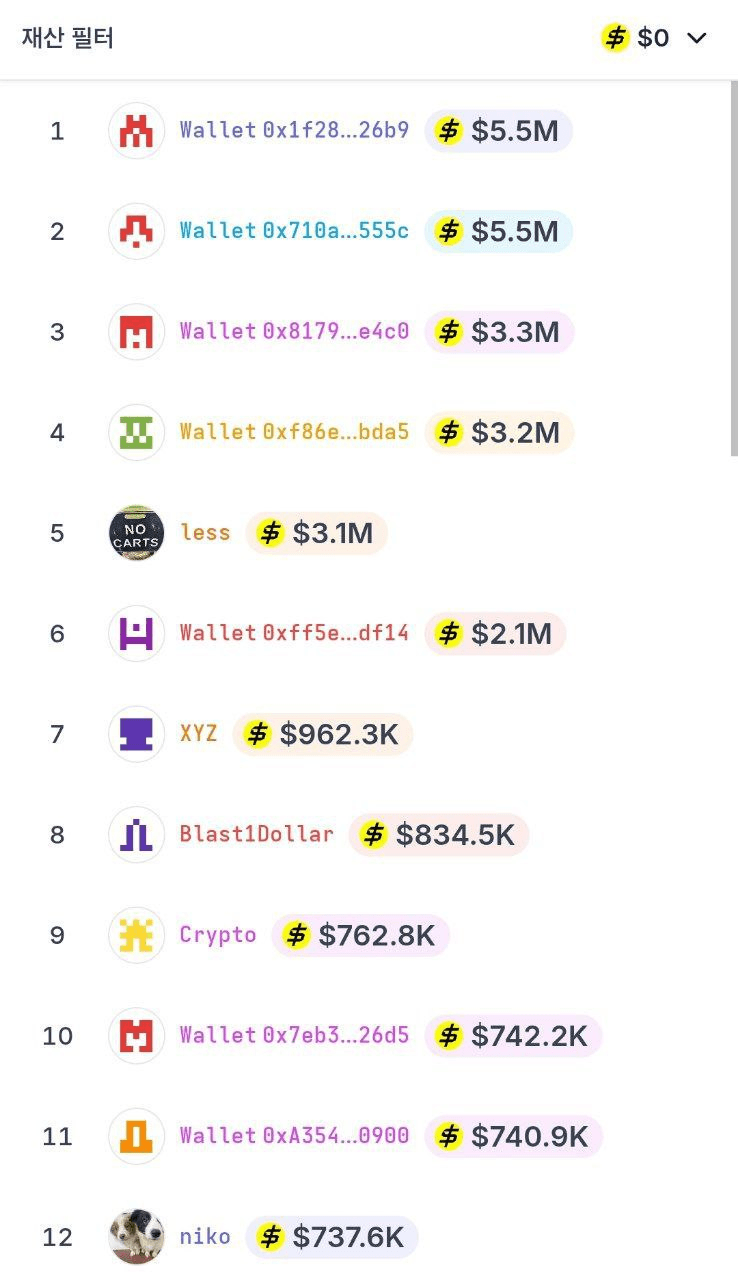Open niko's dog photo avatar
Viewport: 738px width, 1280px height.
coord(136,1237)
